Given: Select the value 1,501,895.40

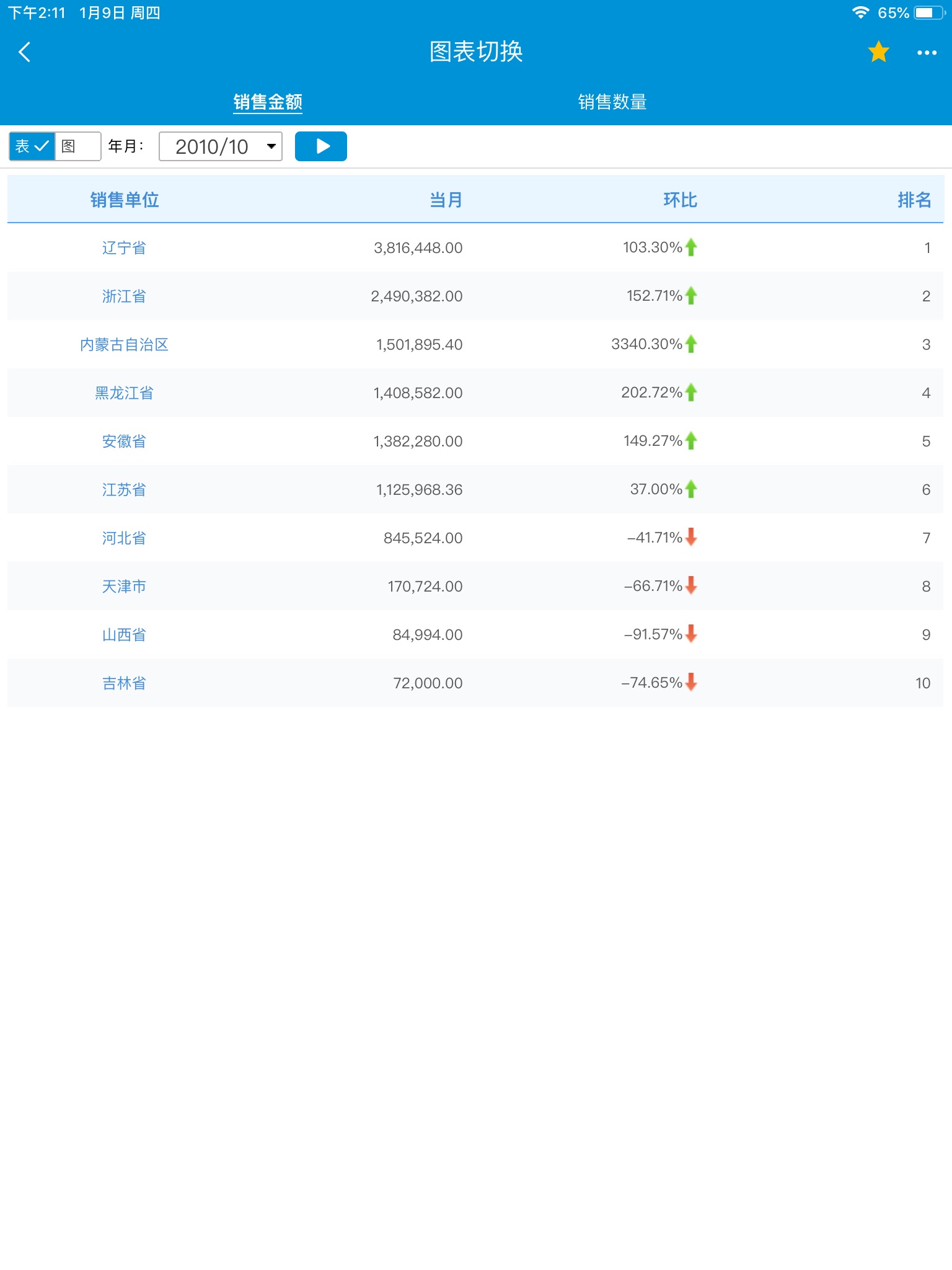Looking at the screenshot, I should (420, 345).
